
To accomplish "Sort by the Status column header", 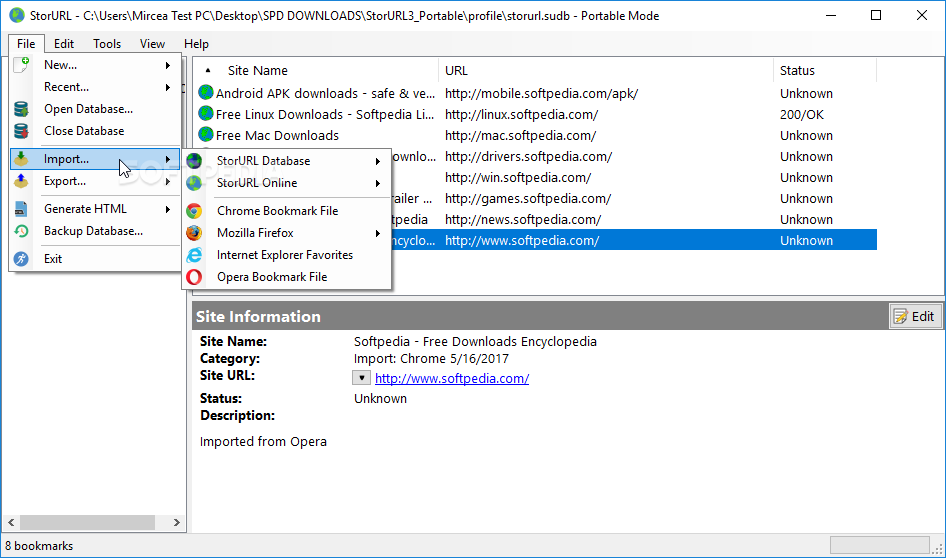I will 825,71.
